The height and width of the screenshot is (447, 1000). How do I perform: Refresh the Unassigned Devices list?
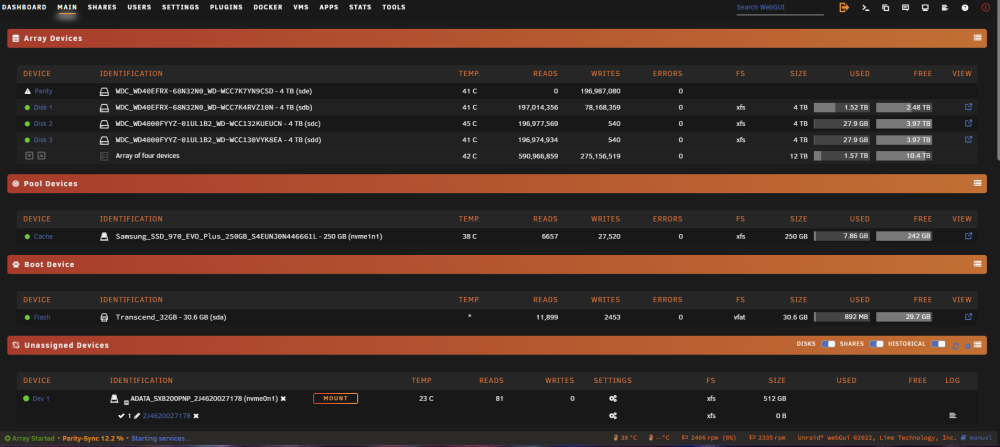point(955,346)
